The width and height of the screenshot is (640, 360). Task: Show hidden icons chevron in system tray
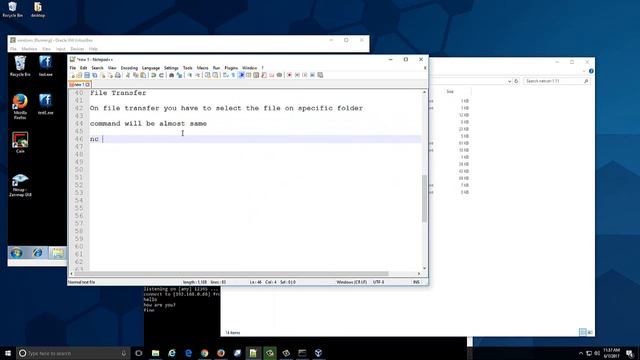[581, 353]
